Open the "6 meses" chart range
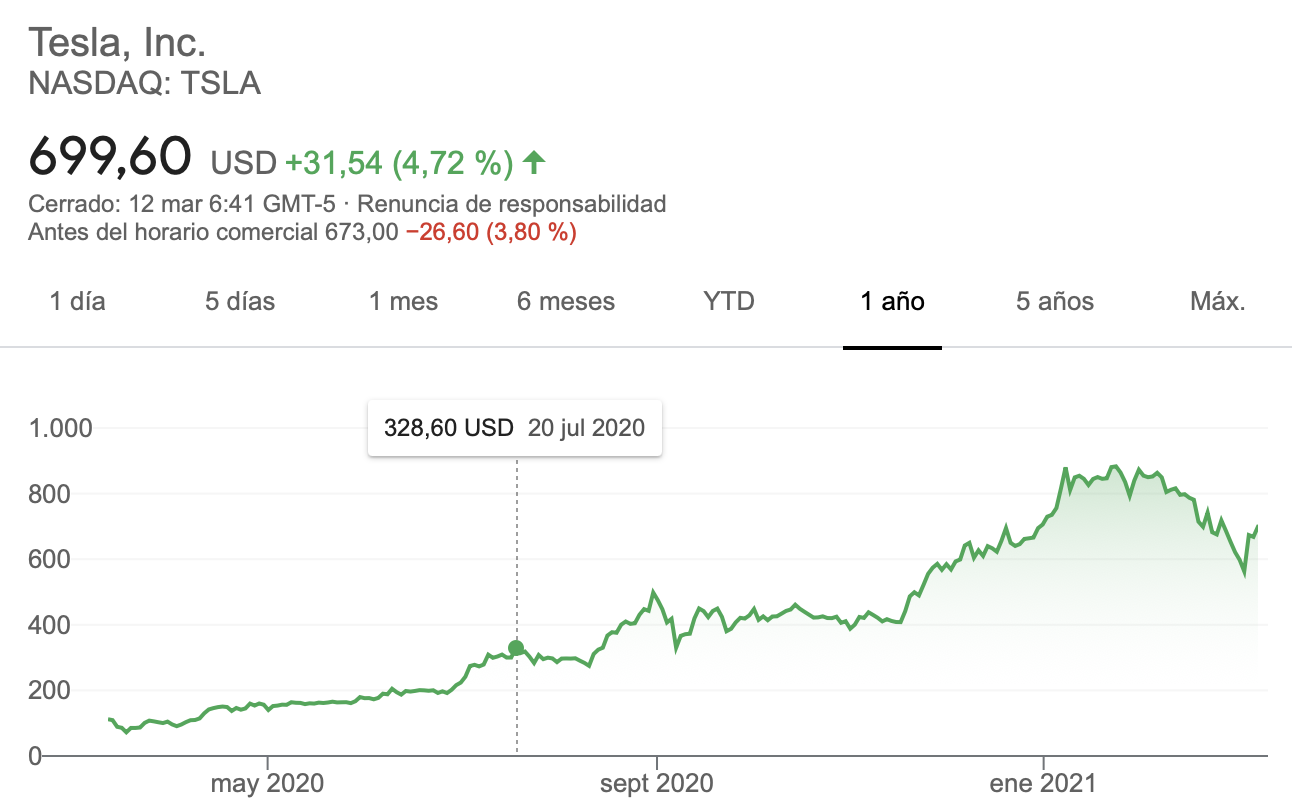 [x=566, y=301]
